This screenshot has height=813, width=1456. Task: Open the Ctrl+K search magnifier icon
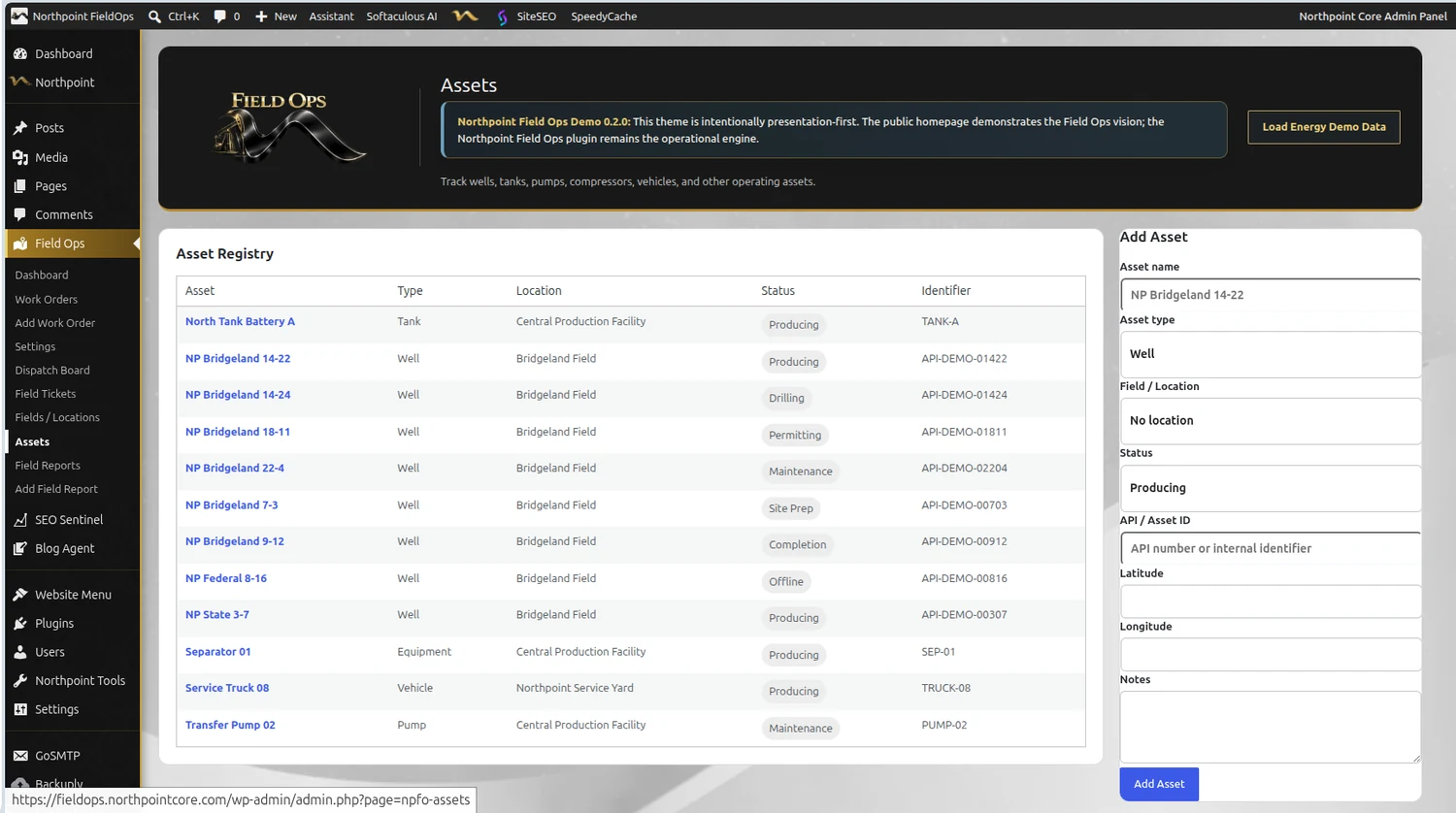[x=154, y=16]
